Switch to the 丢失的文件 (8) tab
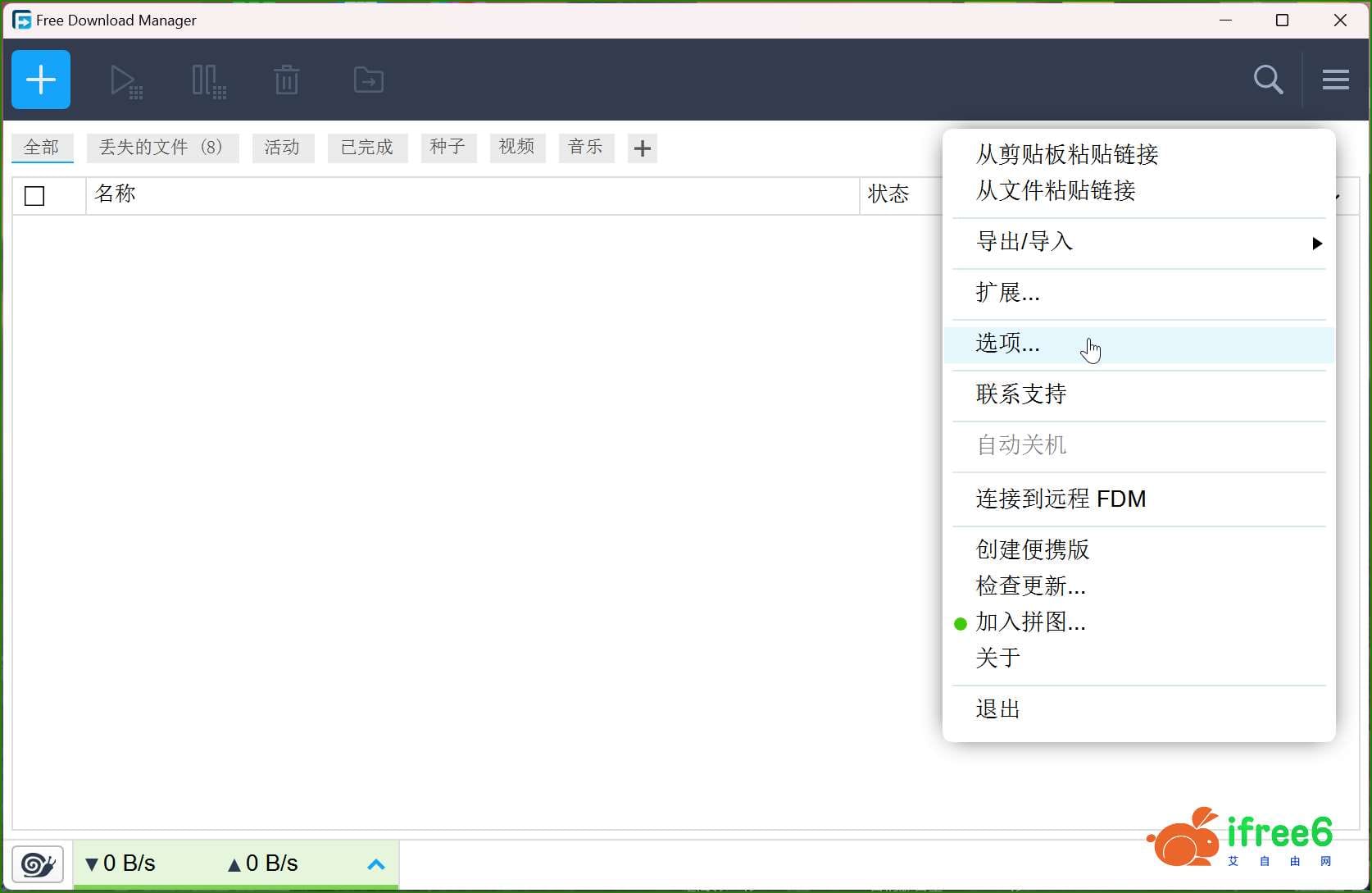The height and width of the screenshot is (893, 1372). pyautogui.click(x=161, y=148)
